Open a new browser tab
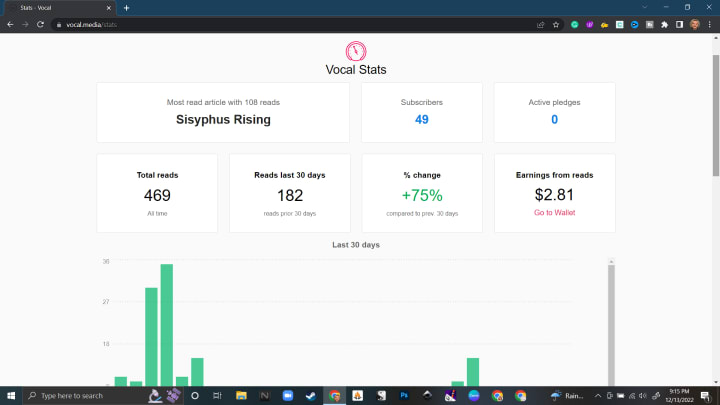The width and height of the screenshot is (720, 405). tap(126, 8)
